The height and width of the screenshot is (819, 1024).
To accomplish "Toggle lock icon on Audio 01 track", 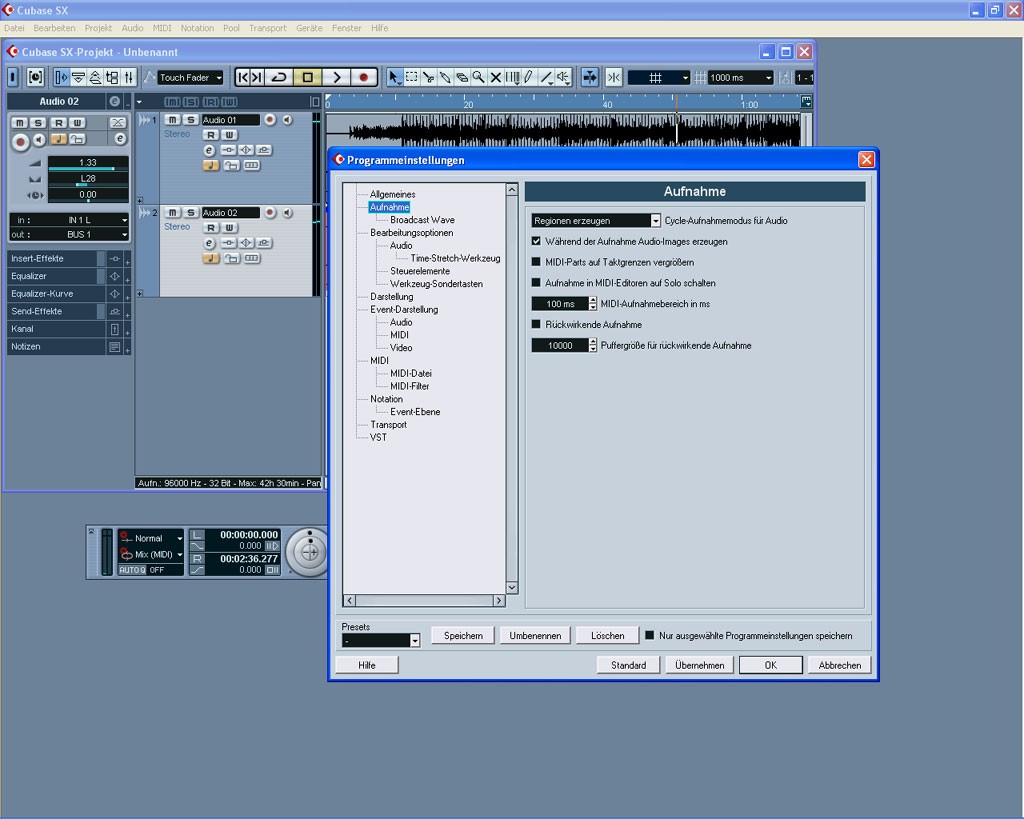I will click(232, 166).
